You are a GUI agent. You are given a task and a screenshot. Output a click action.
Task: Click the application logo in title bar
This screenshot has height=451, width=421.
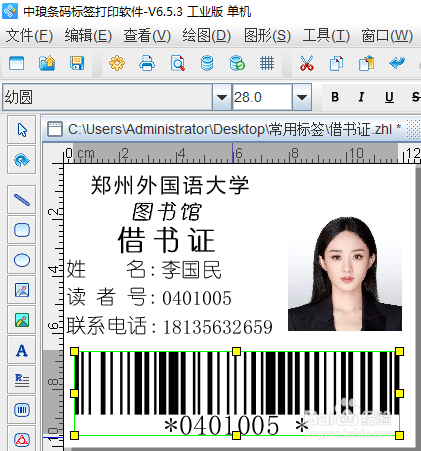(x=10, y=11)
